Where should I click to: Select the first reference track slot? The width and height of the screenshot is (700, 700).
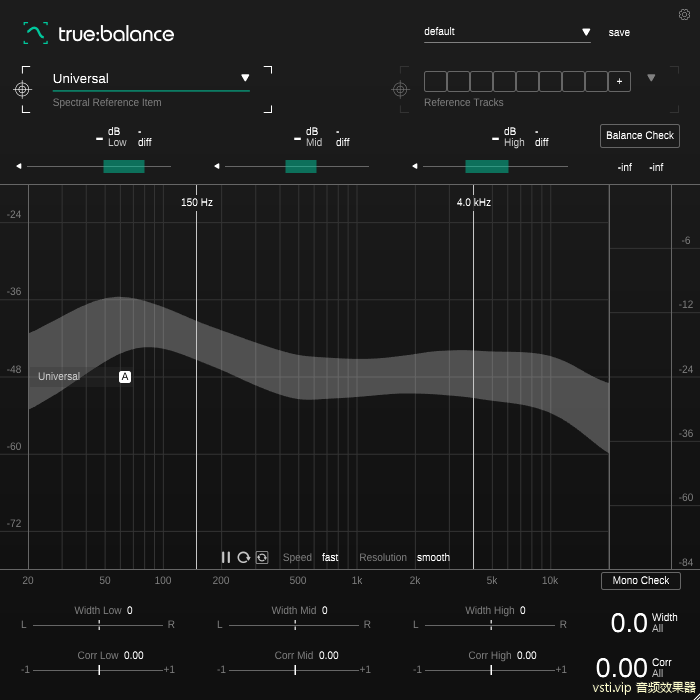(435, 81)
